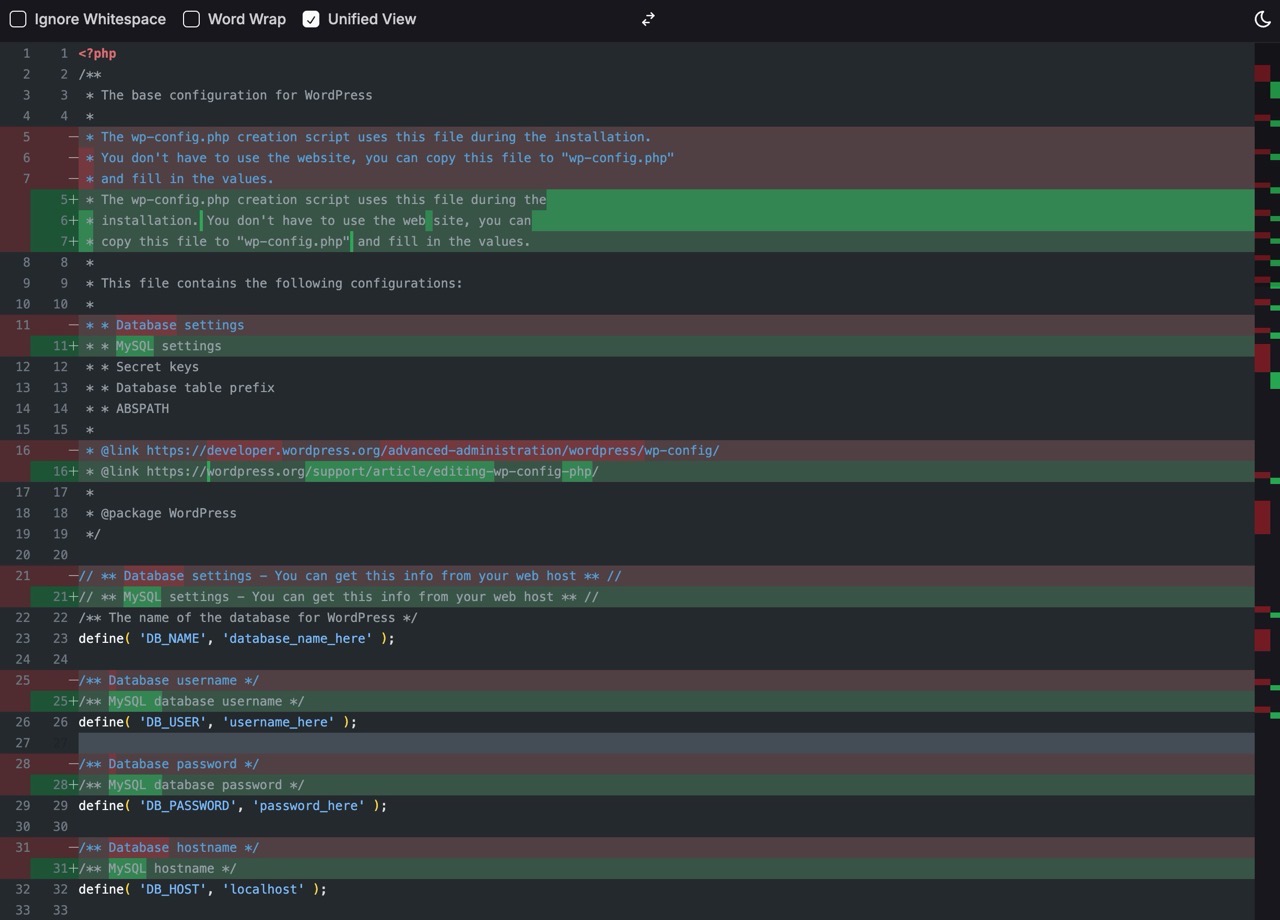Click the added '// ** MySQL settings' comment line
The image size is (1280, 920).
click(627, 597)
